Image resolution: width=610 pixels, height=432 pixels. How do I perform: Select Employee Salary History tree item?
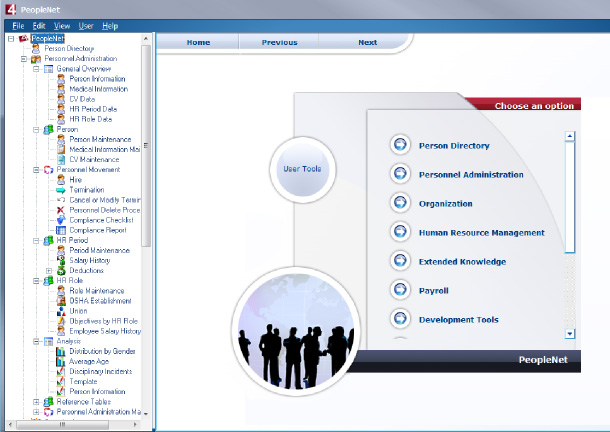tap(105, 331)
